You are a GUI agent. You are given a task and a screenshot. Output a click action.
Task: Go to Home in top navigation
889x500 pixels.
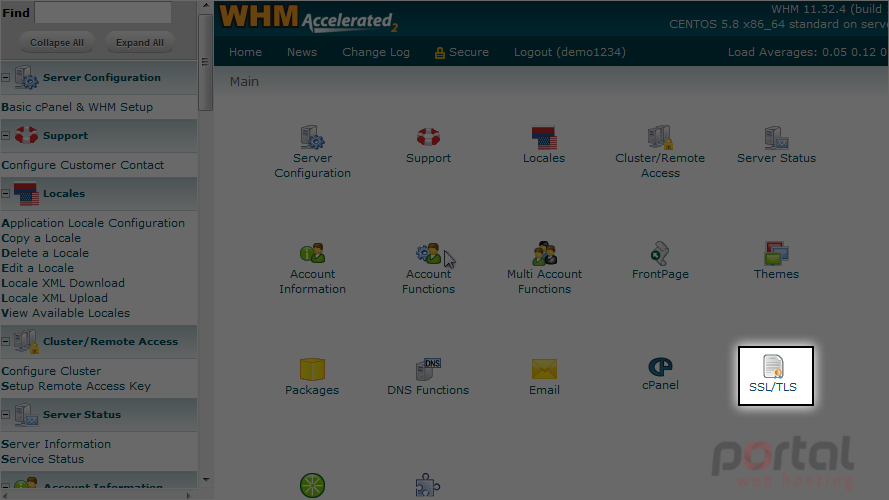[245, 52]
